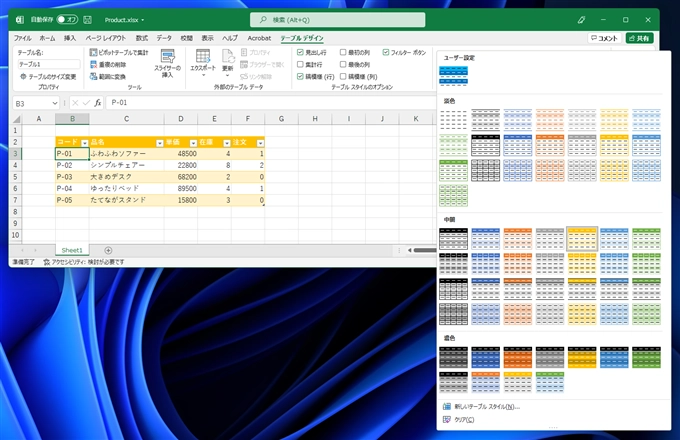680x440 pixels.
Task: Select the highlighted gold style in Medium section
Action: (x=582, y=238)
